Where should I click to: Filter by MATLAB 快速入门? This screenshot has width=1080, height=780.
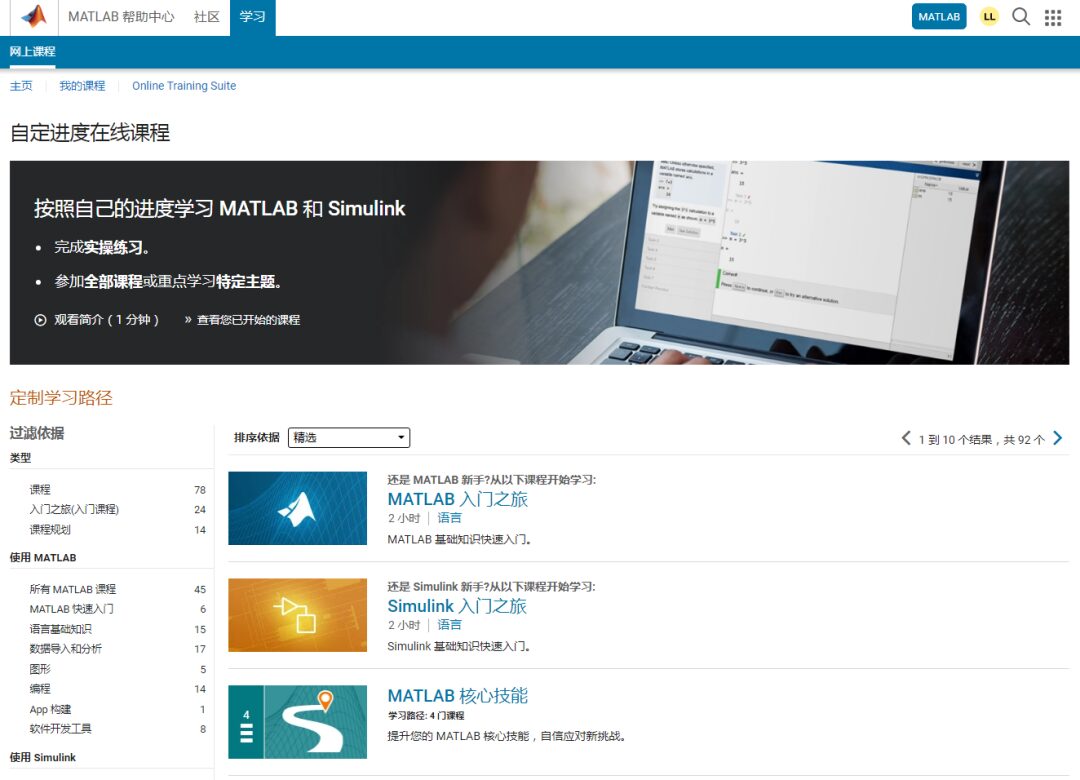pyautogui.click(x=71, y=609)
